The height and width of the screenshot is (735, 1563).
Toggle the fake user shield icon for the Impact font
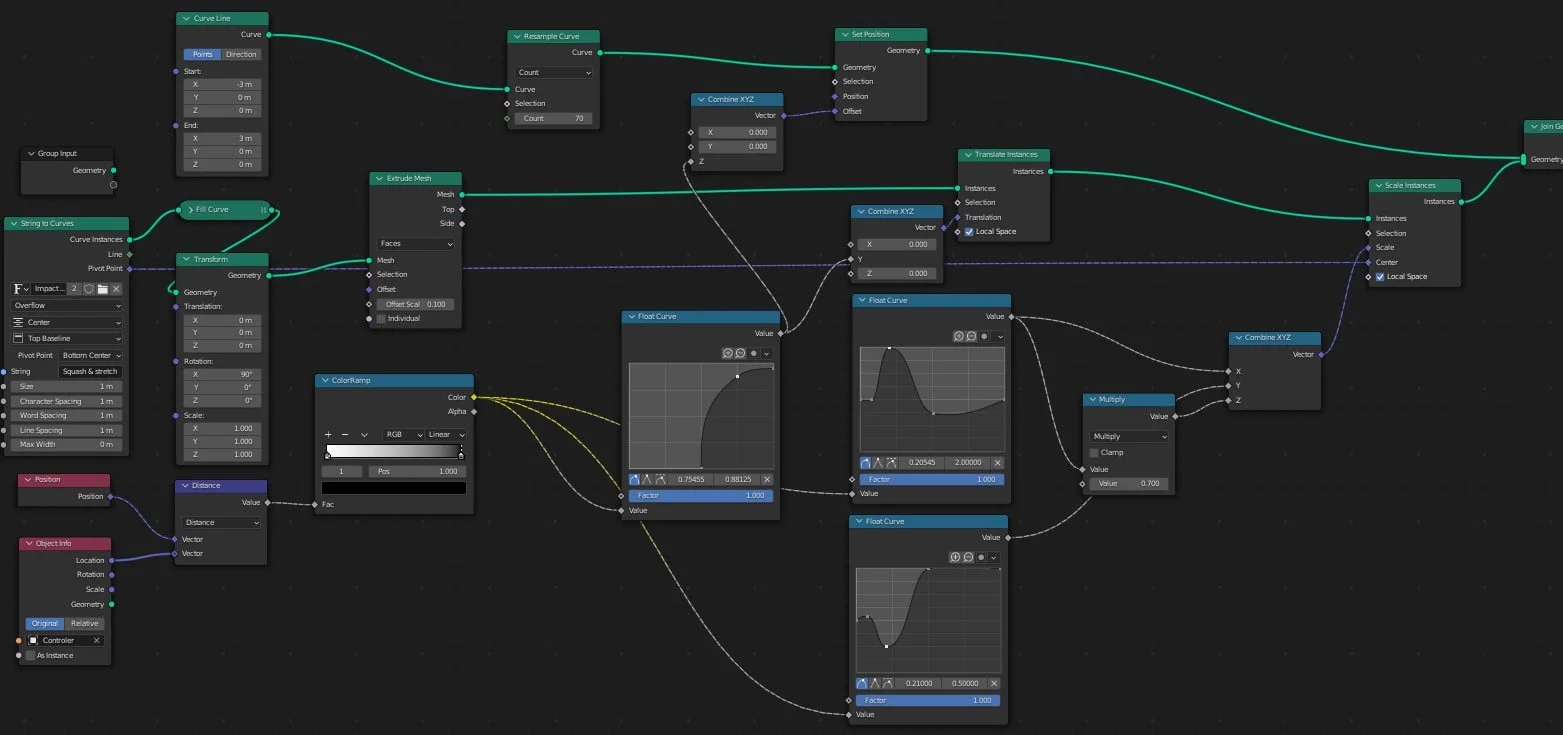coord(89,289)
